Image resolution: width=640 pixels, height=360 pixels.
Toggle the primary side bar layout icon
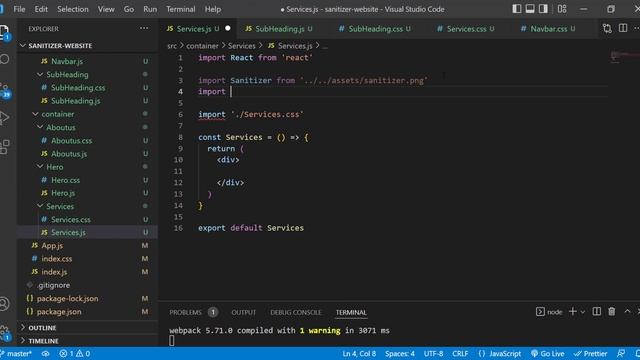(517, 9)
